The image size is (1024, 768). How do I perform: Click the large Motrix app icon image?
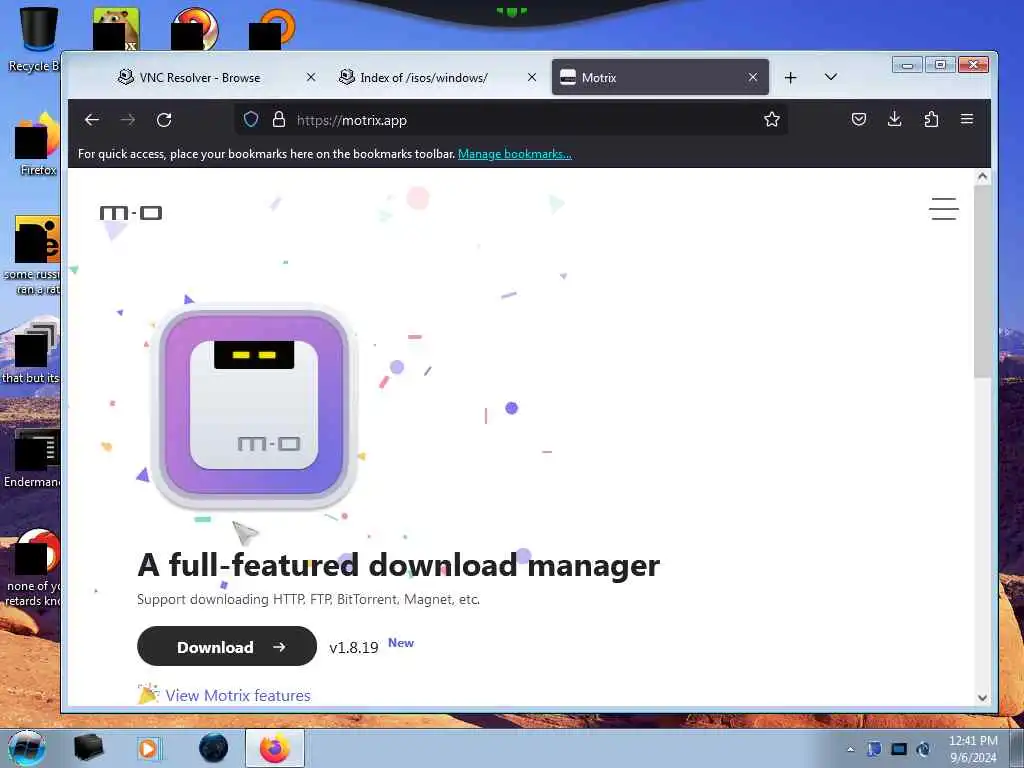(x=254, y=405)
